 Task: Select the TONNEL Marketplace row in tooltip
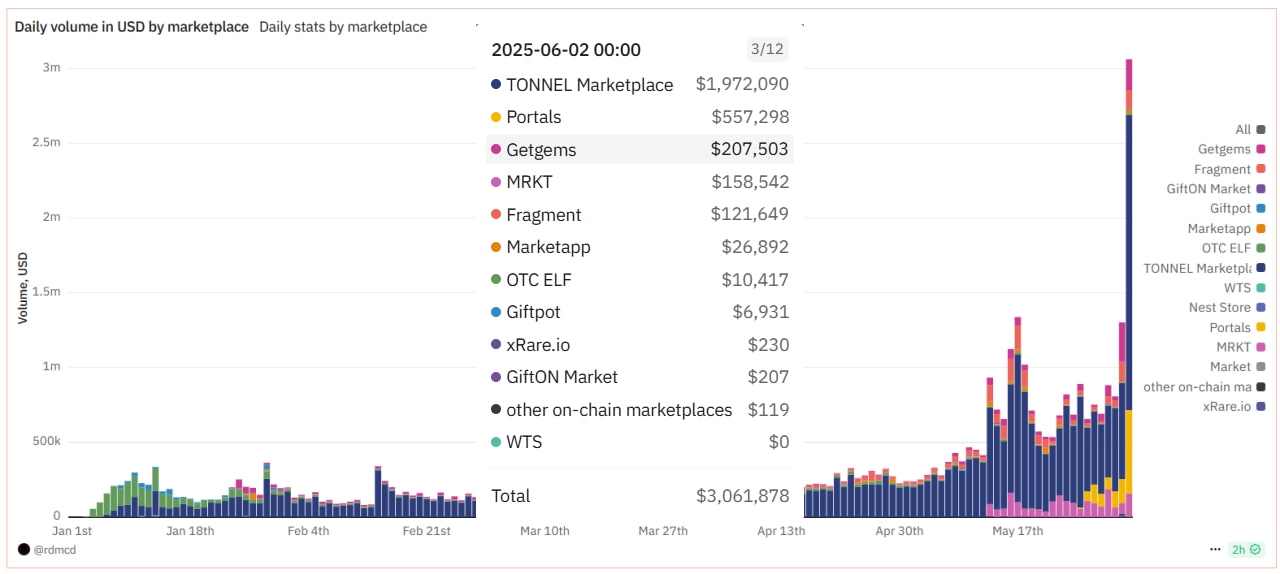640,85
